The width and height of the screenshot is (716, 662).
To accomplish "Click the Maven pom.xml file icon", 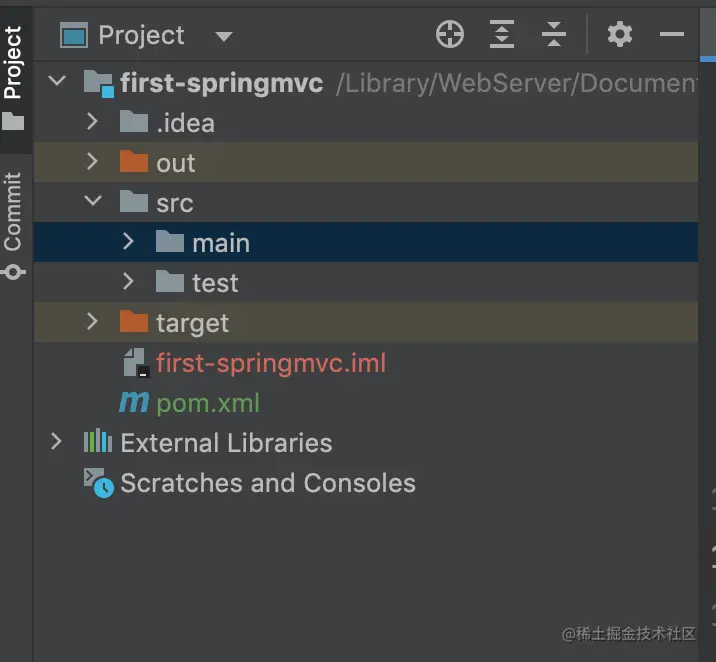I will click(134, 403).
